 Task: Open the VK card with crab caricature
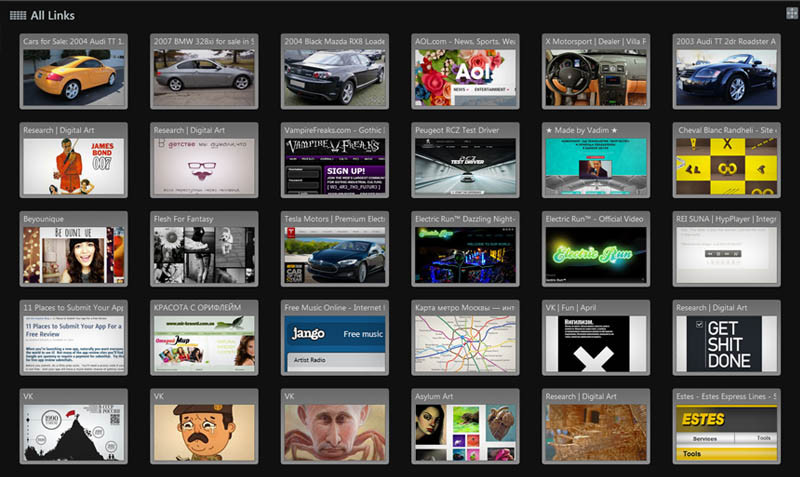(335, 426)
